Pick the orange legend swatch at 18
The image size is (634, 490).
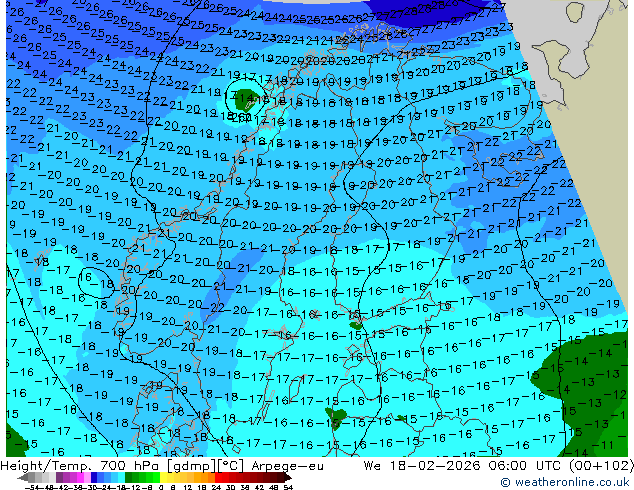click(204, 477)
